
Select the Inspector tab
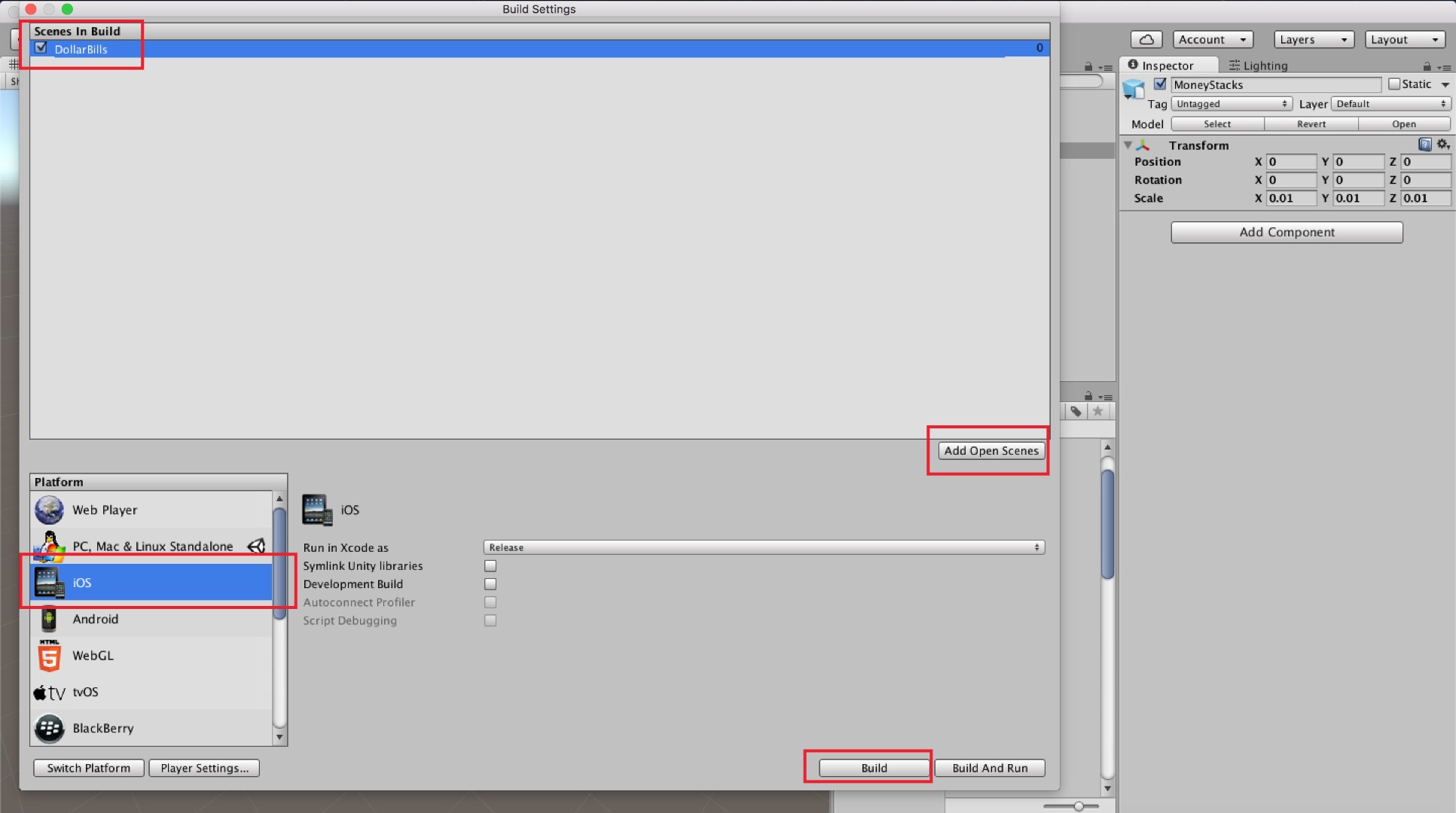1167,65
